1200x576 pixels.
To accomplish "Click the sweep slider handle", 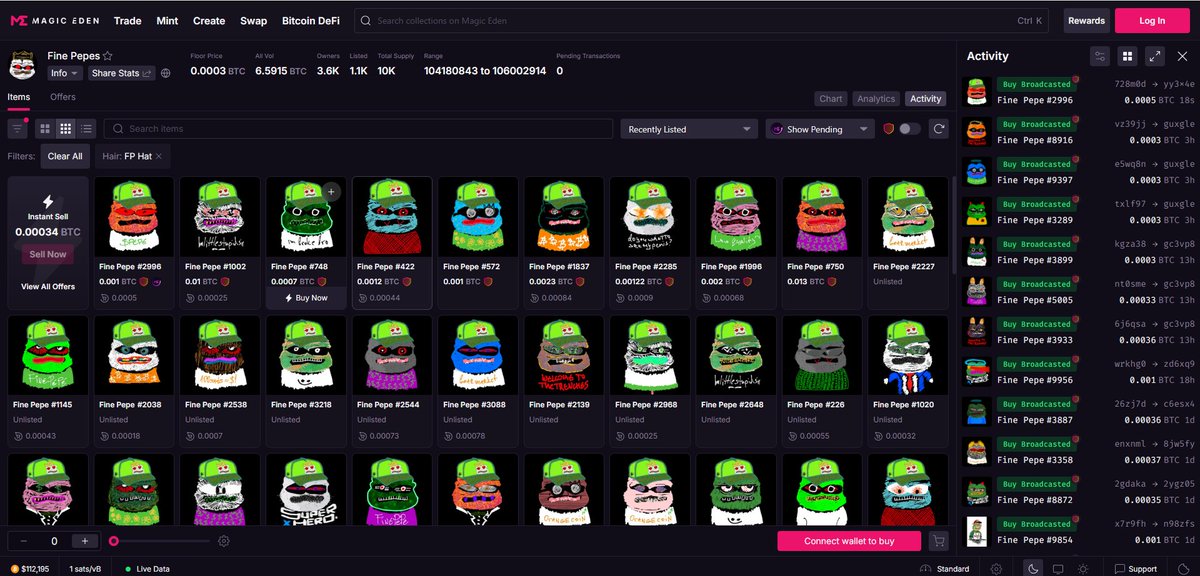I will [114, 541].
